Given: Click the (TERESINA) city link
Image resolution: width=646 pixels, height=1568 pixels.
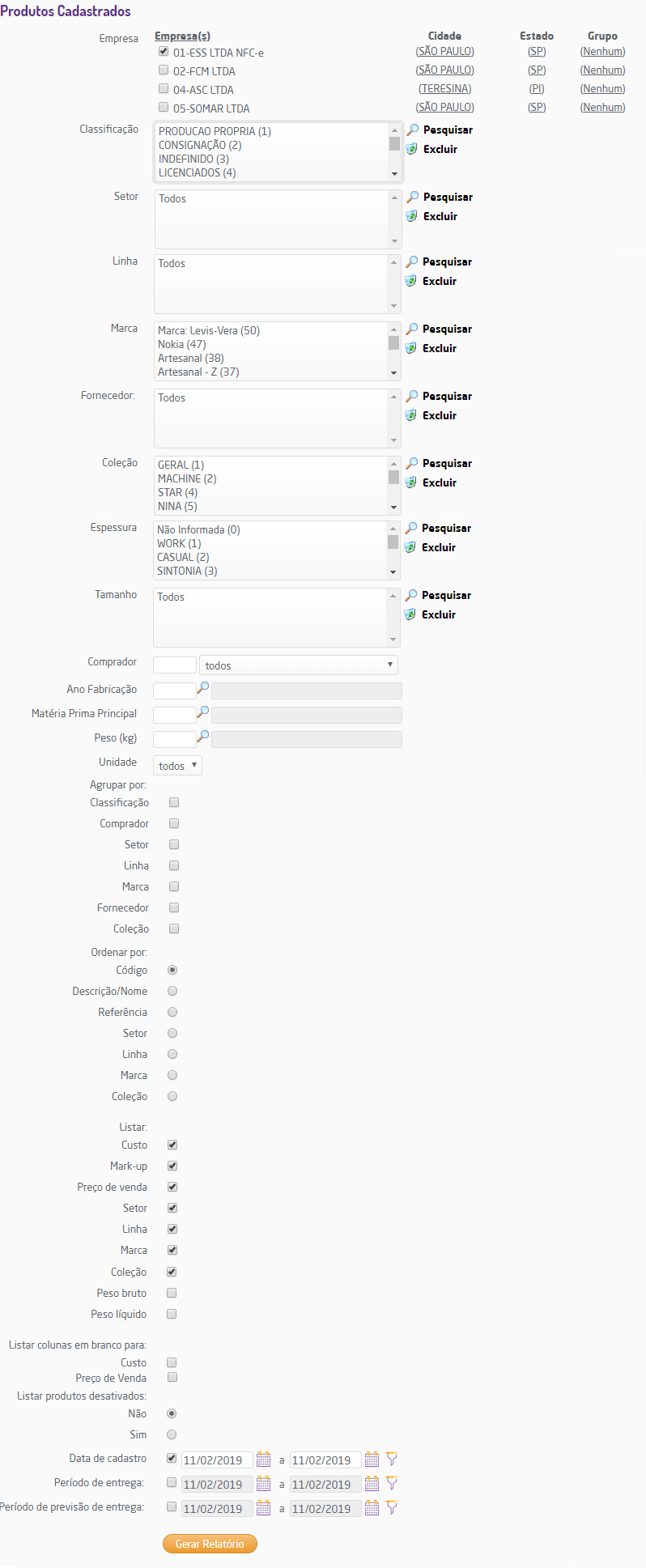Looking at the screenshot, I should (444, 89).
